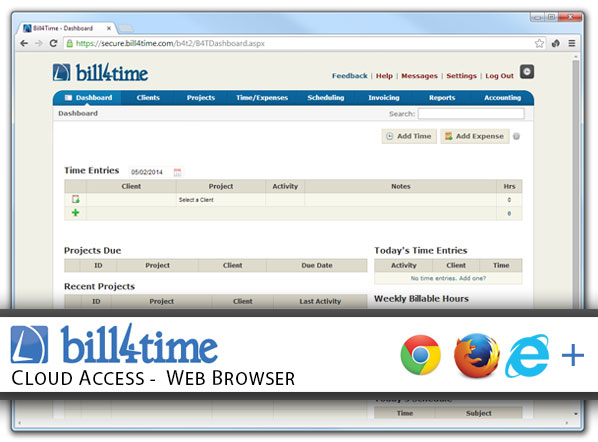Image resolution: width=598 pixels, height=442 pixels.
Task: Click the Subject column header
Action: tap(479, 413)
